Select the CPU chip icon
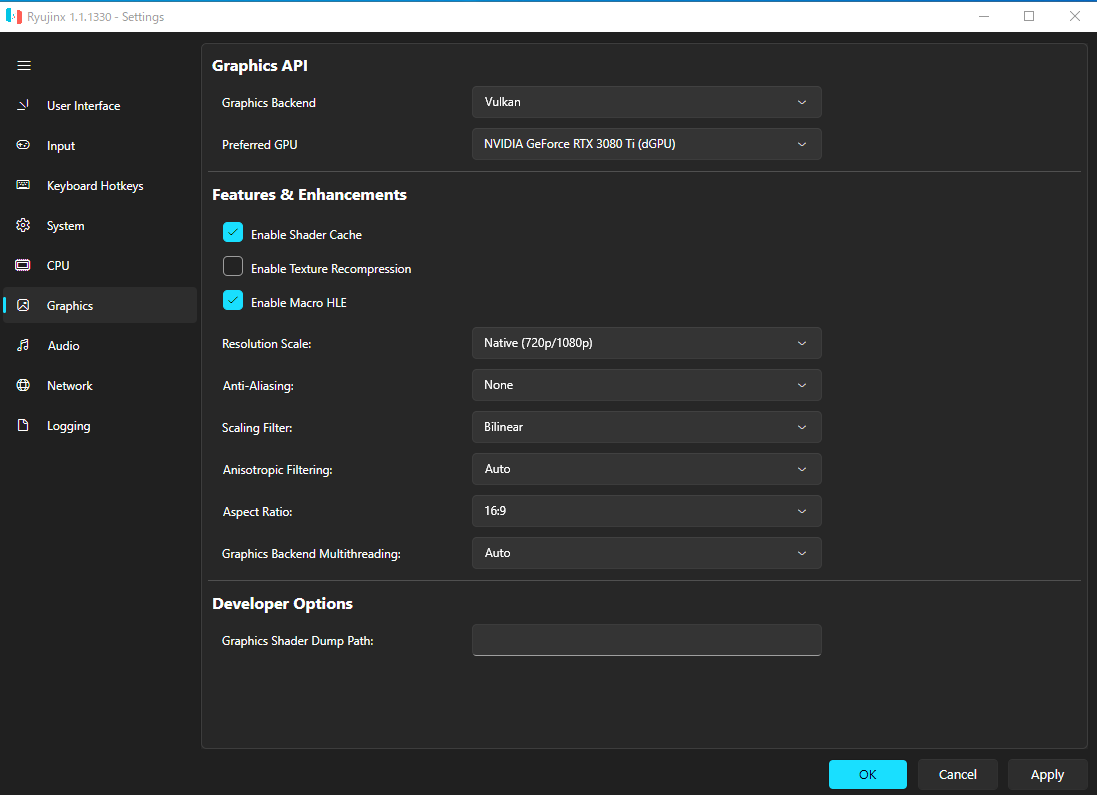 24,266
